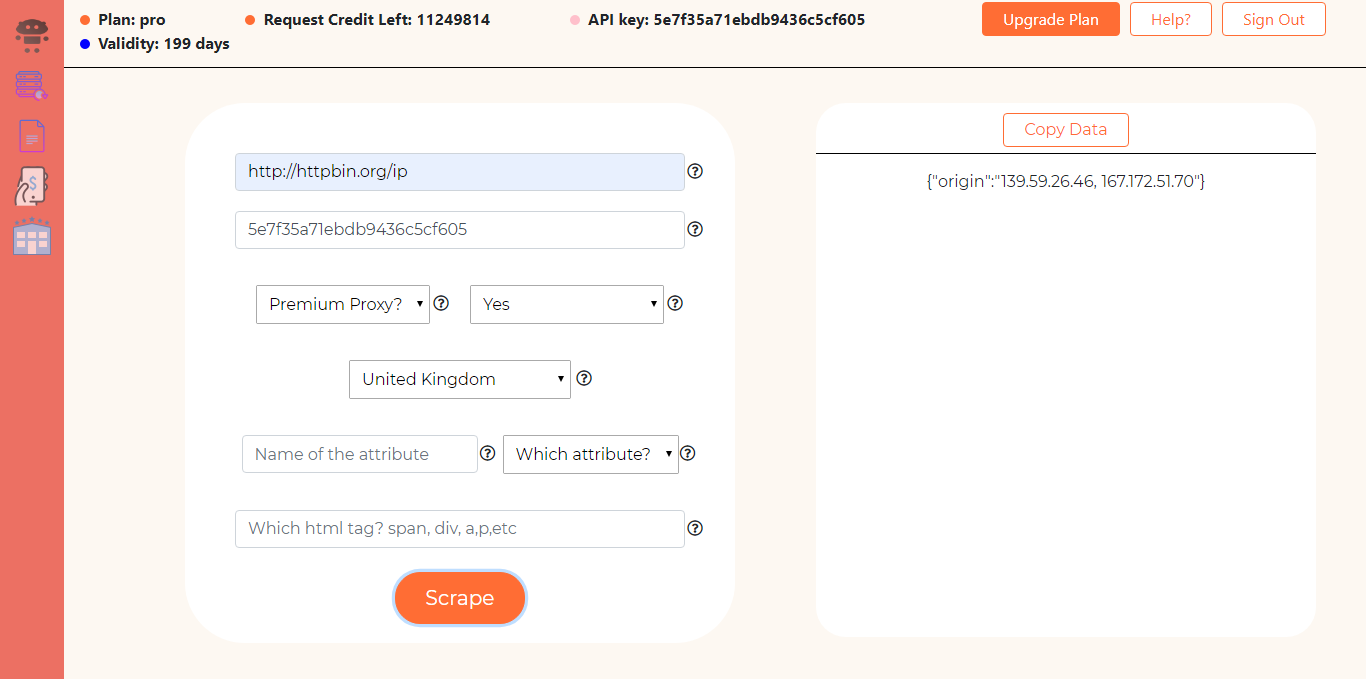Image resolution: width=1366 pixels, height=679 pixels.
Task: Click the API key text in header
Action: point(727,20)
